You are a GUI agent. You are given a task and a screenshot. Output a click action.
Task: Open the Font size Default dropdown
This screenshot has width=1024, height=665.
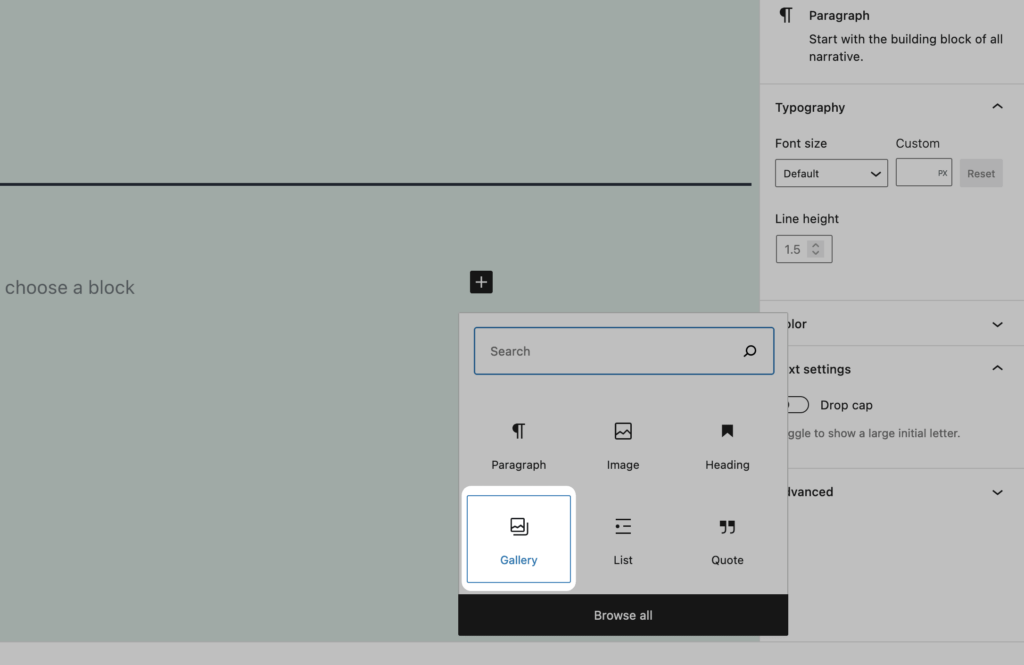point(831,172)
